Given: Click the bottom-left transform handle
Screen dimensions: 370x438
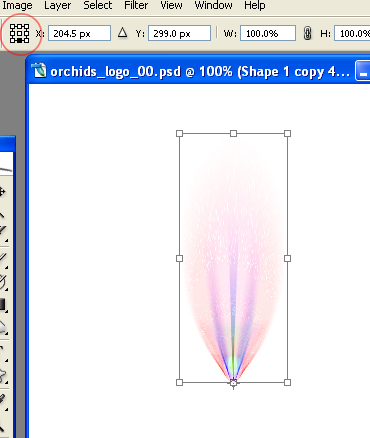Looking at the screenshot, I should (x=179, y=382).
